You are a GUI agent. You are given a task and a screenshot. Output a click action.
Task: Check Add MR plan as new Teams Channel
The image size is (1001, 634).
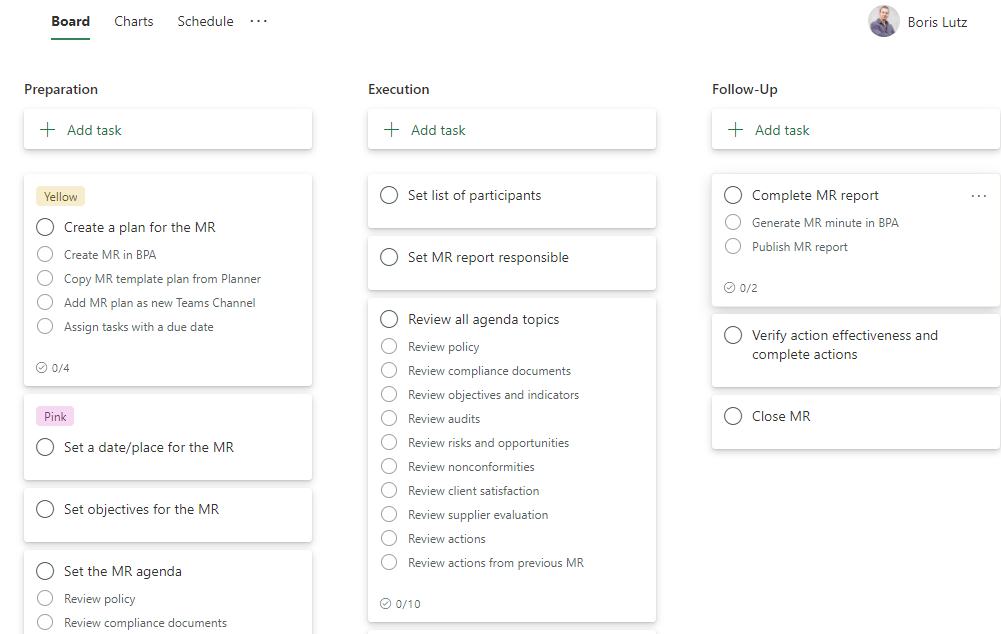click(45, 302)
